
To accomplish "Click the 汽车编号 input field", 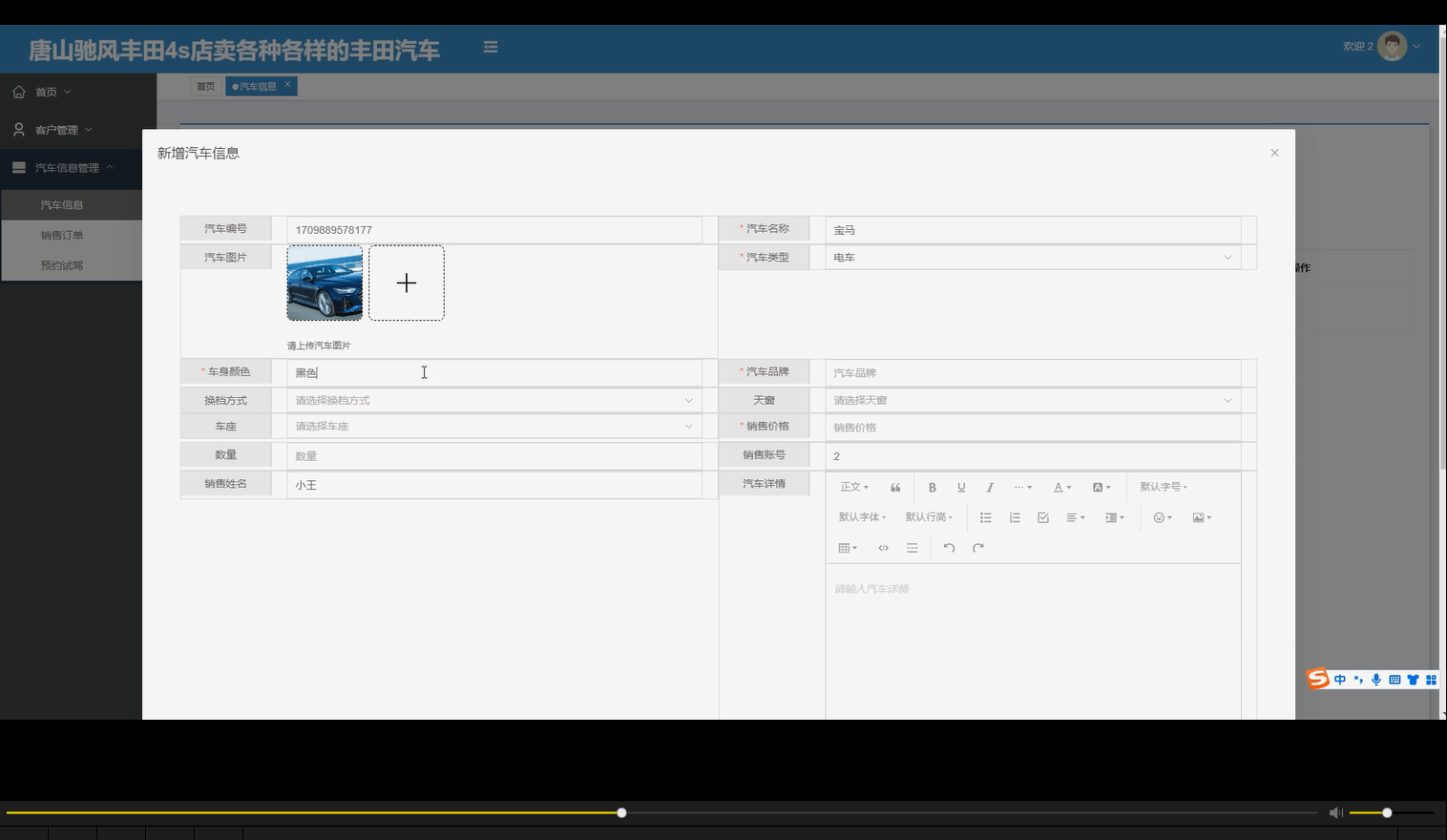I will coord(494,230).
